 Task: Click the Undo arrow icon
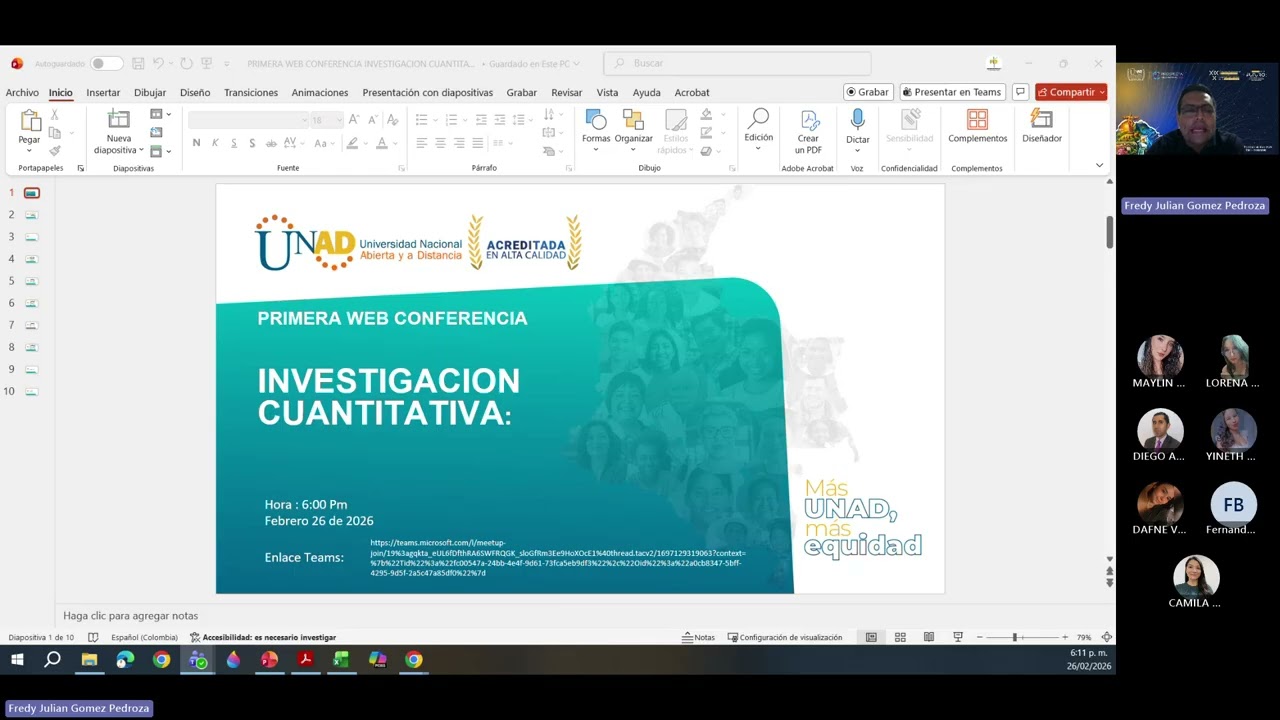click(158, 63)
